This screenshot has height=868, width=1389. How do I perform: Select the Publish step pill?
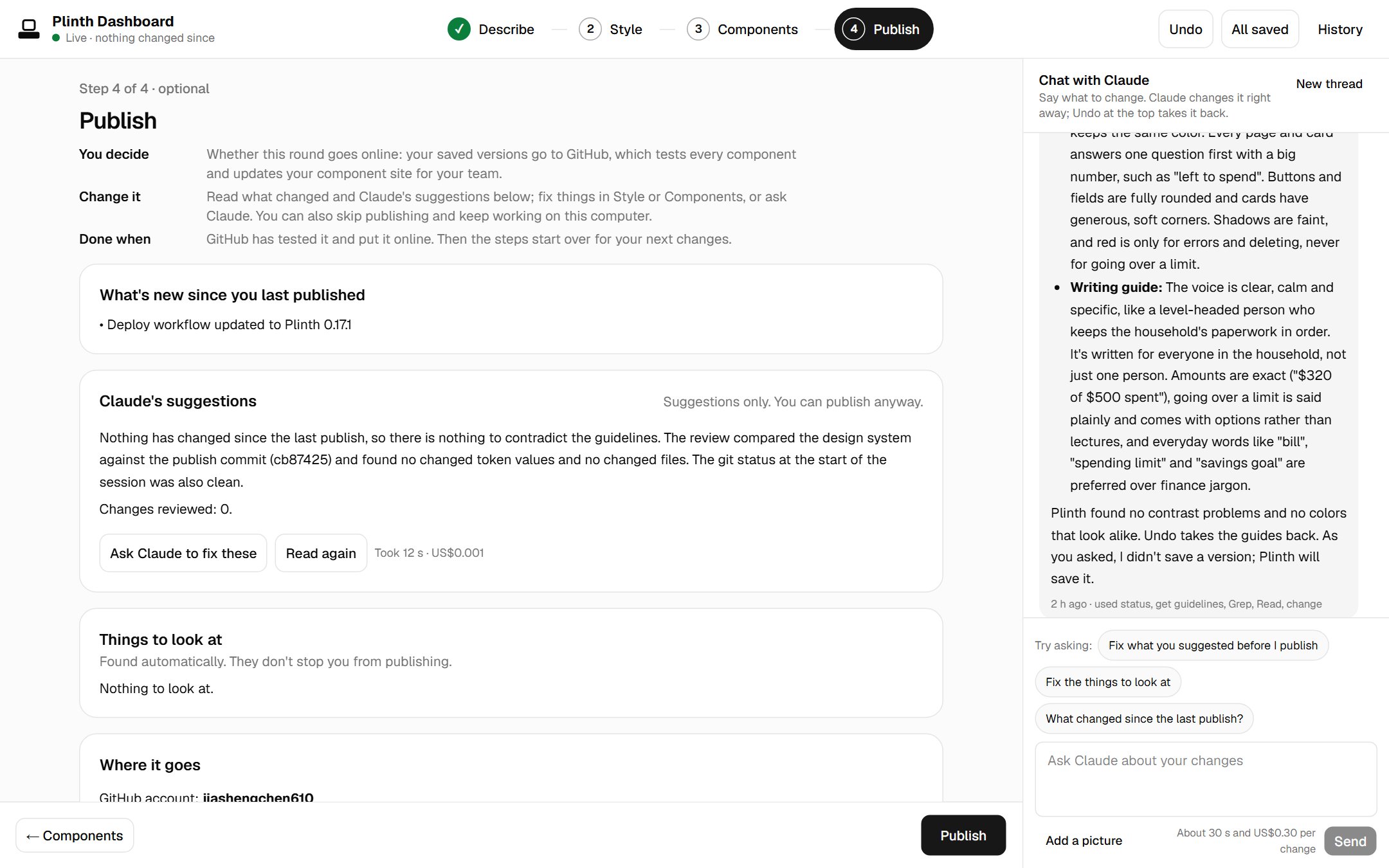tap(884, 29)
